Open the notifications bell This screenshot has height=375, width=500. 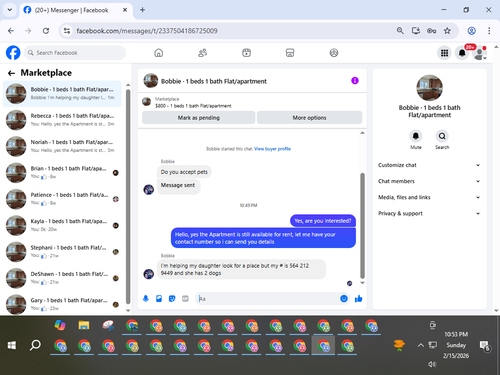coord(462,53)
